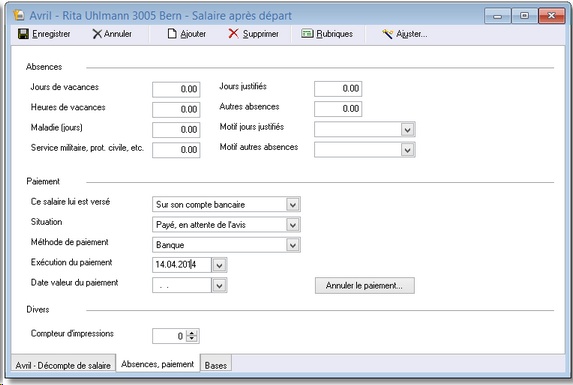Screen dimensions: 573x385
Task: Close the Salaire après départ window
Action: pyautogui.click(x=552, y=16)
